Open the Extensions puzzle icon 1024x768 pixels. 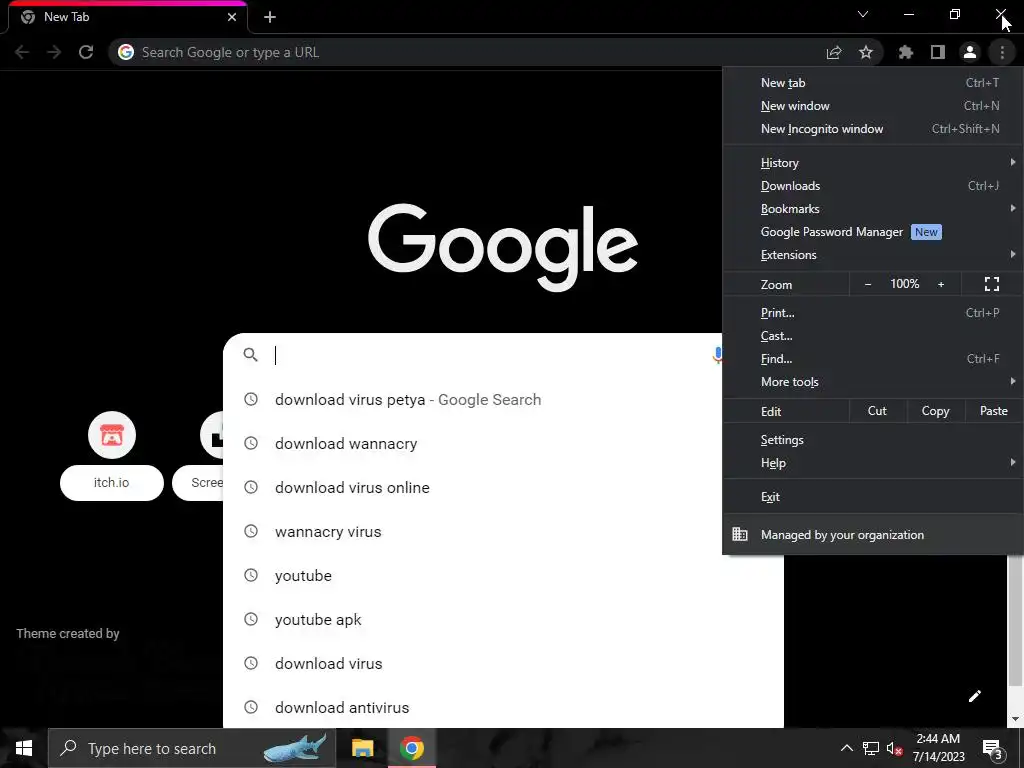coord(906,52)
